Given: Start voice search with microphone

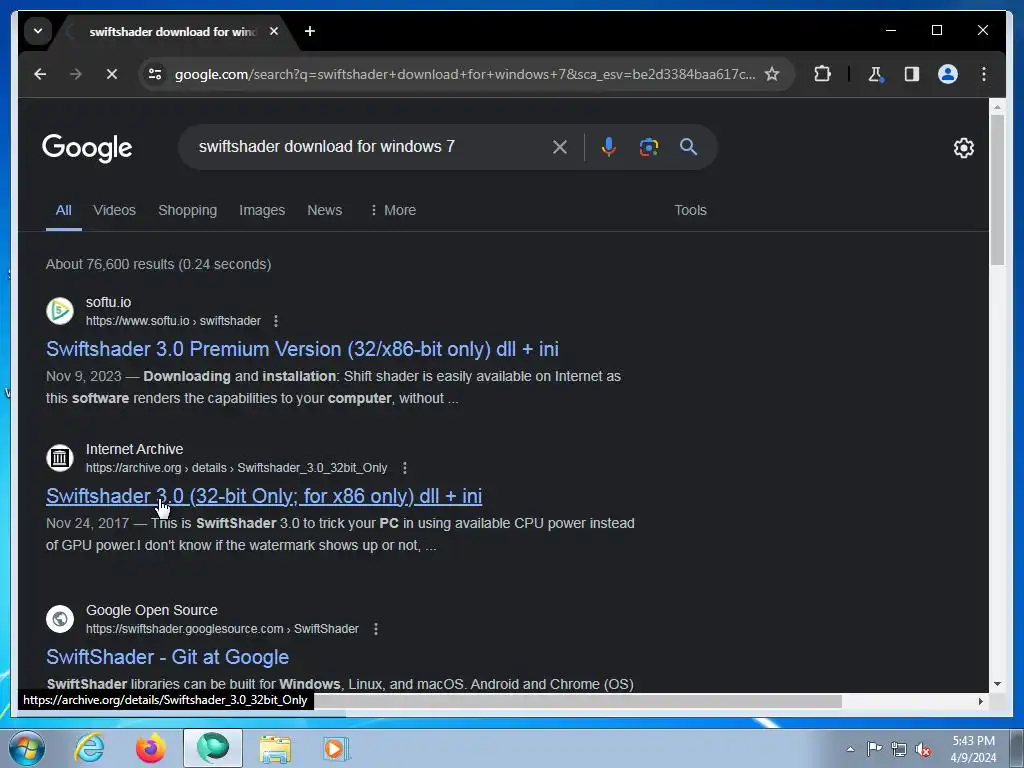Looking at the screenshot, I should pos(609,147).
